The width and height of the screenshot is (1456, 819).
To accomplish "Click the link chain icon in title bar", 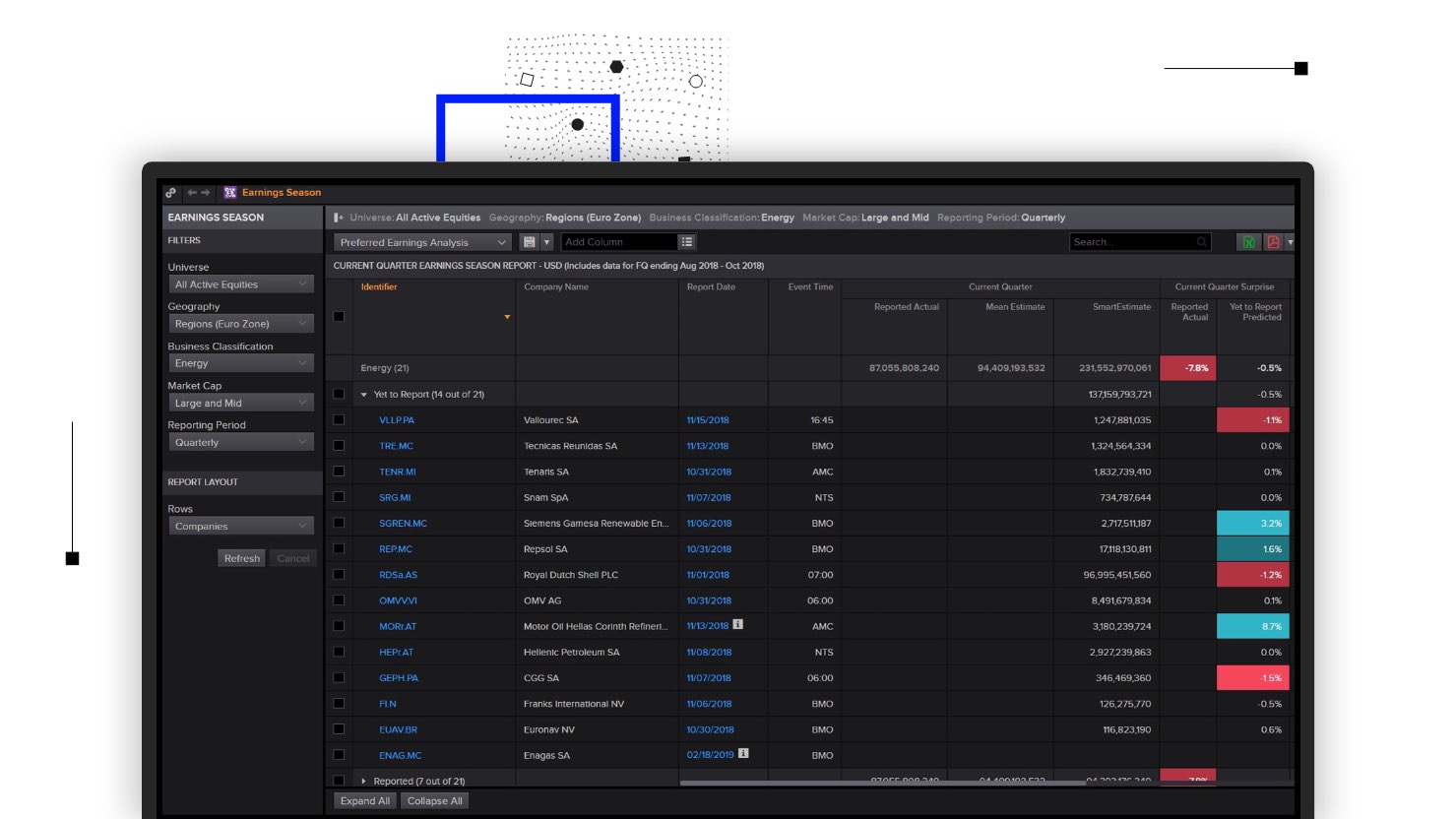I will [x=171, y=193].
